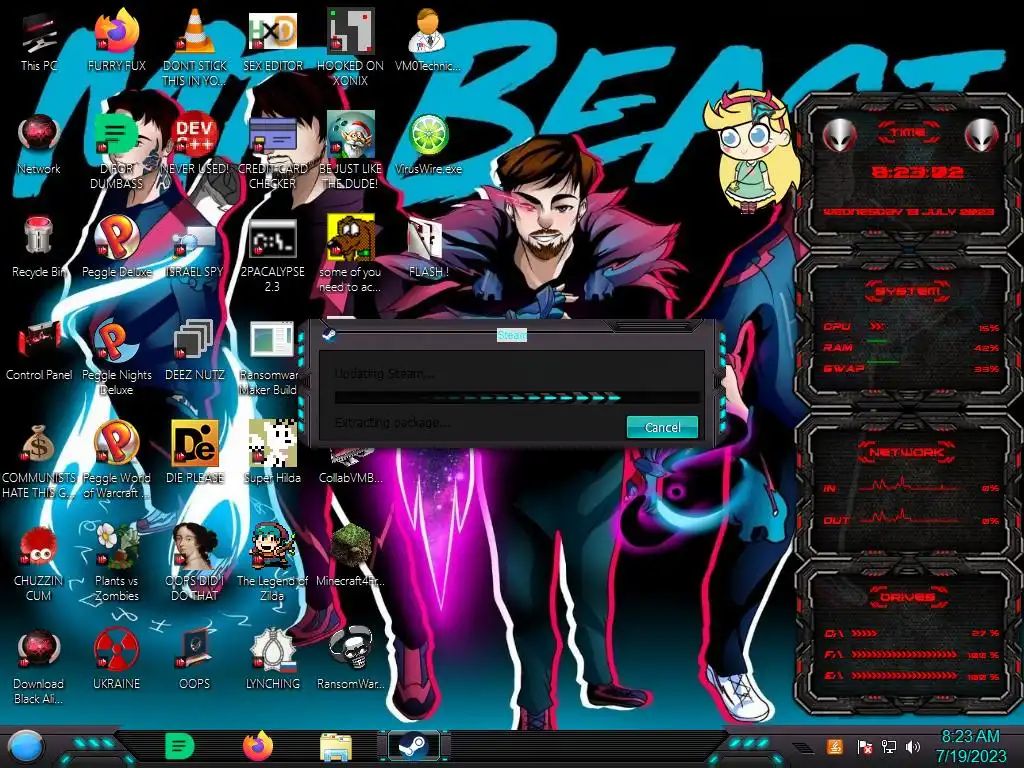This screenshot has width=1024, height=768.
Task: Click the Steam update progress bar
Action: tap(516, 397)
